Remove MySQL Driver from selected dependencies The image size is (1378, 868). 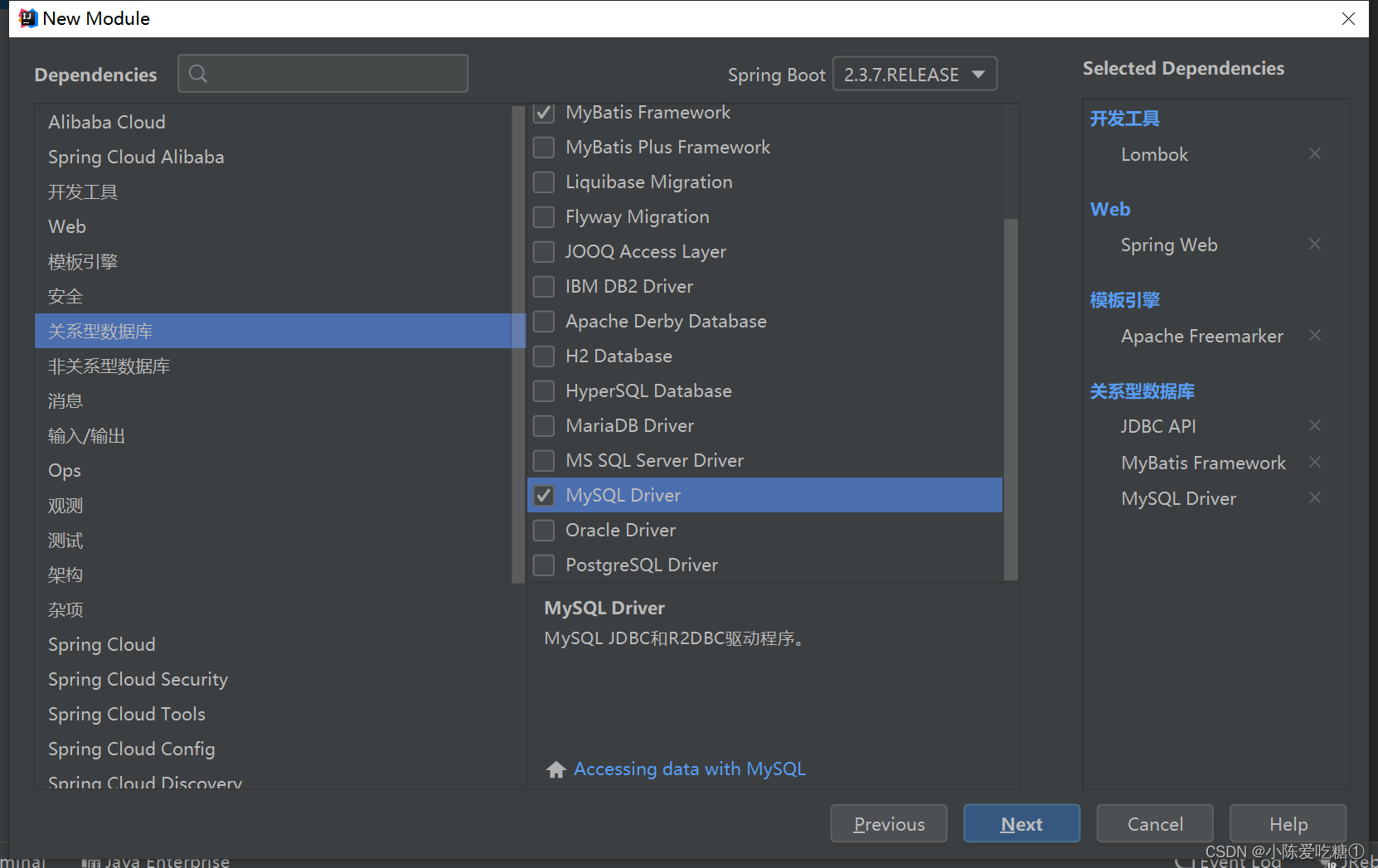coord(1315,497)
